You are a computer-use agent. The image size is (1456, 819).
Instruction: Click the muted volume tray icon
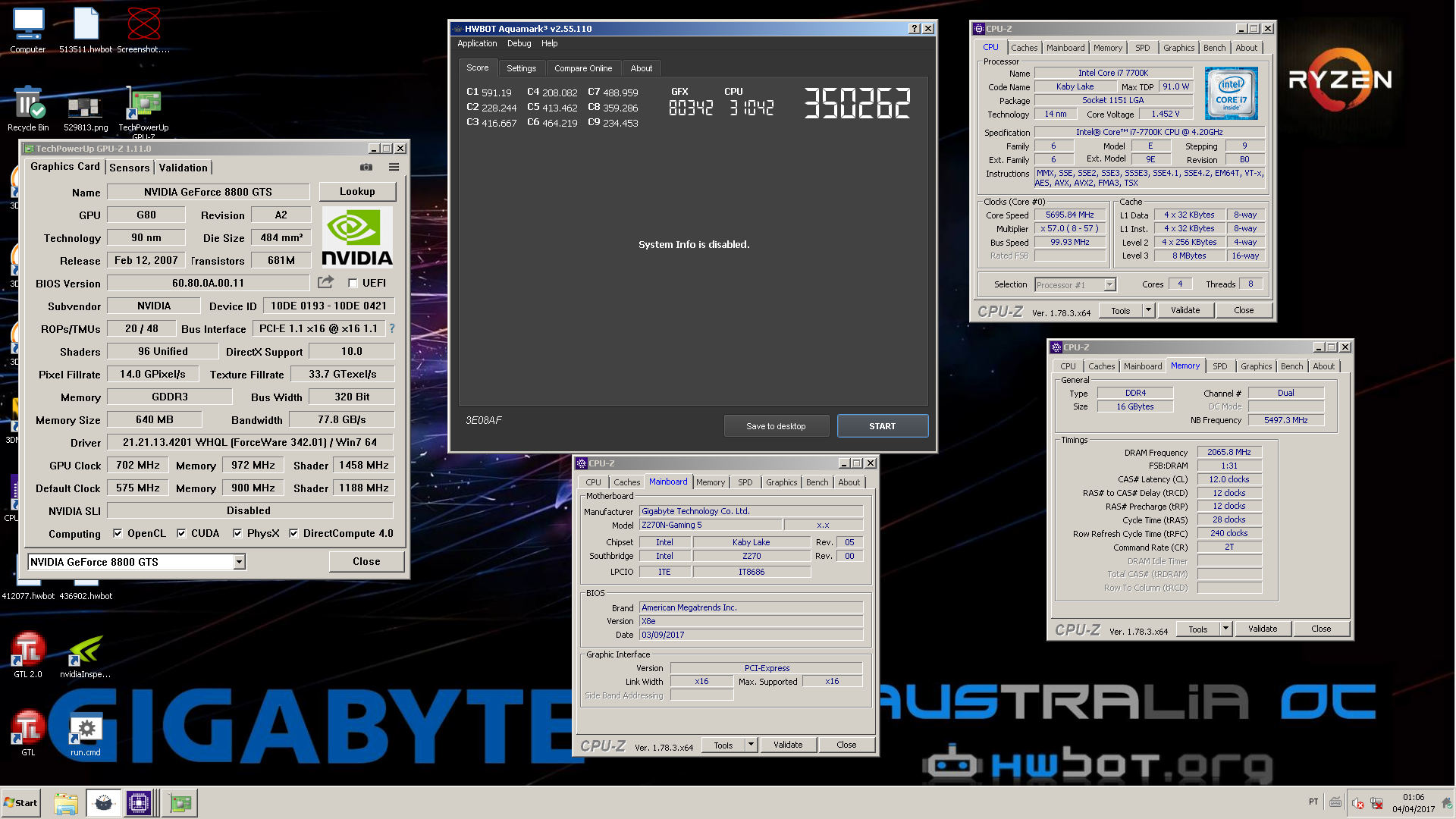(x=1358, y=803)
